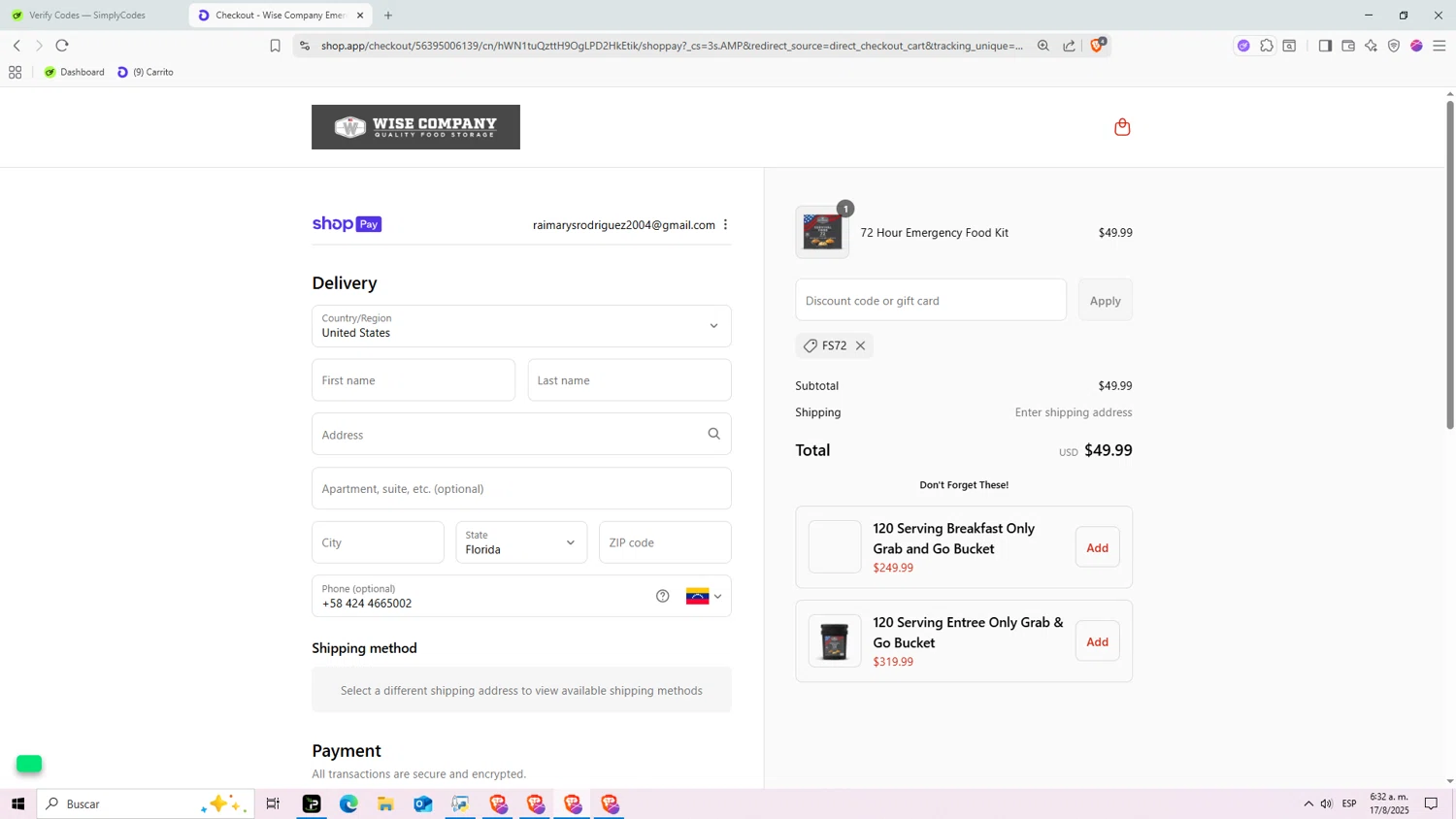This screenshot has width=1456, height=819.
Task: Open the extensions puzzle icon
Action: coord(1267,46)
